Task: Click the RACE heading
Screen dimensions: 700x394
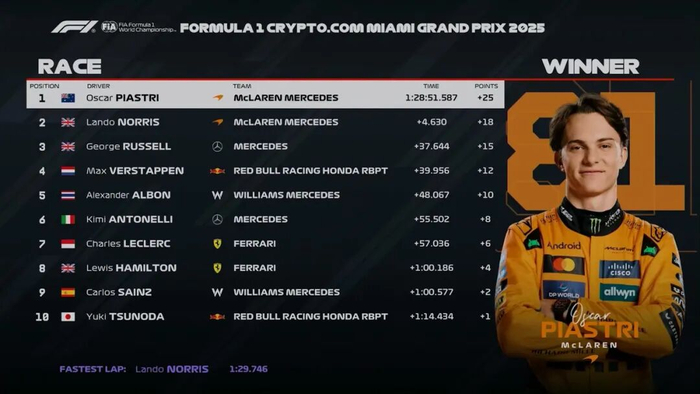Action: point(70,66)
